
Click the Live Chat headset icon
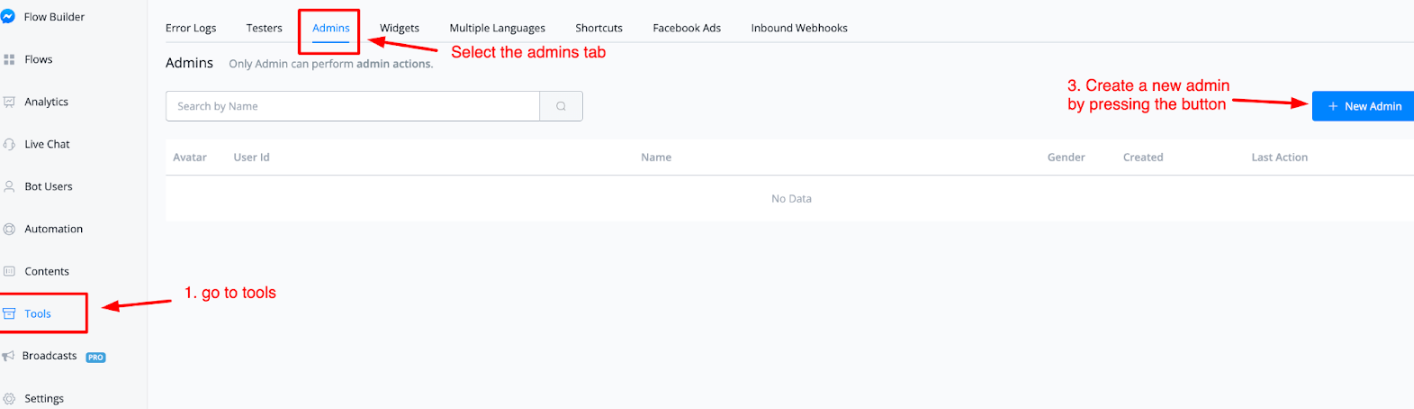click(x=9, y=144)
